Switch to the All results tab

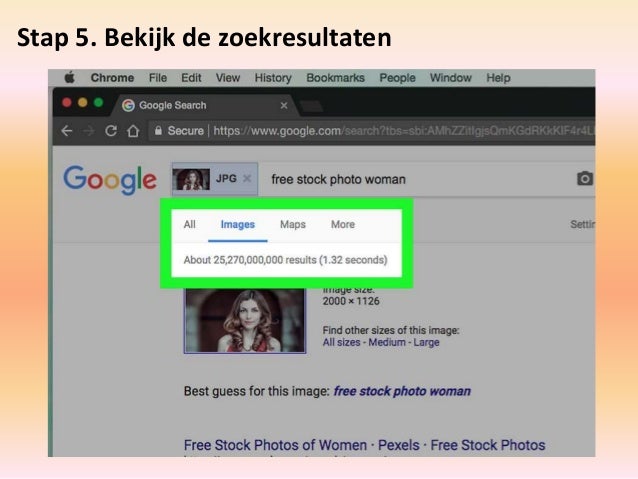click(x=190, y=224)
